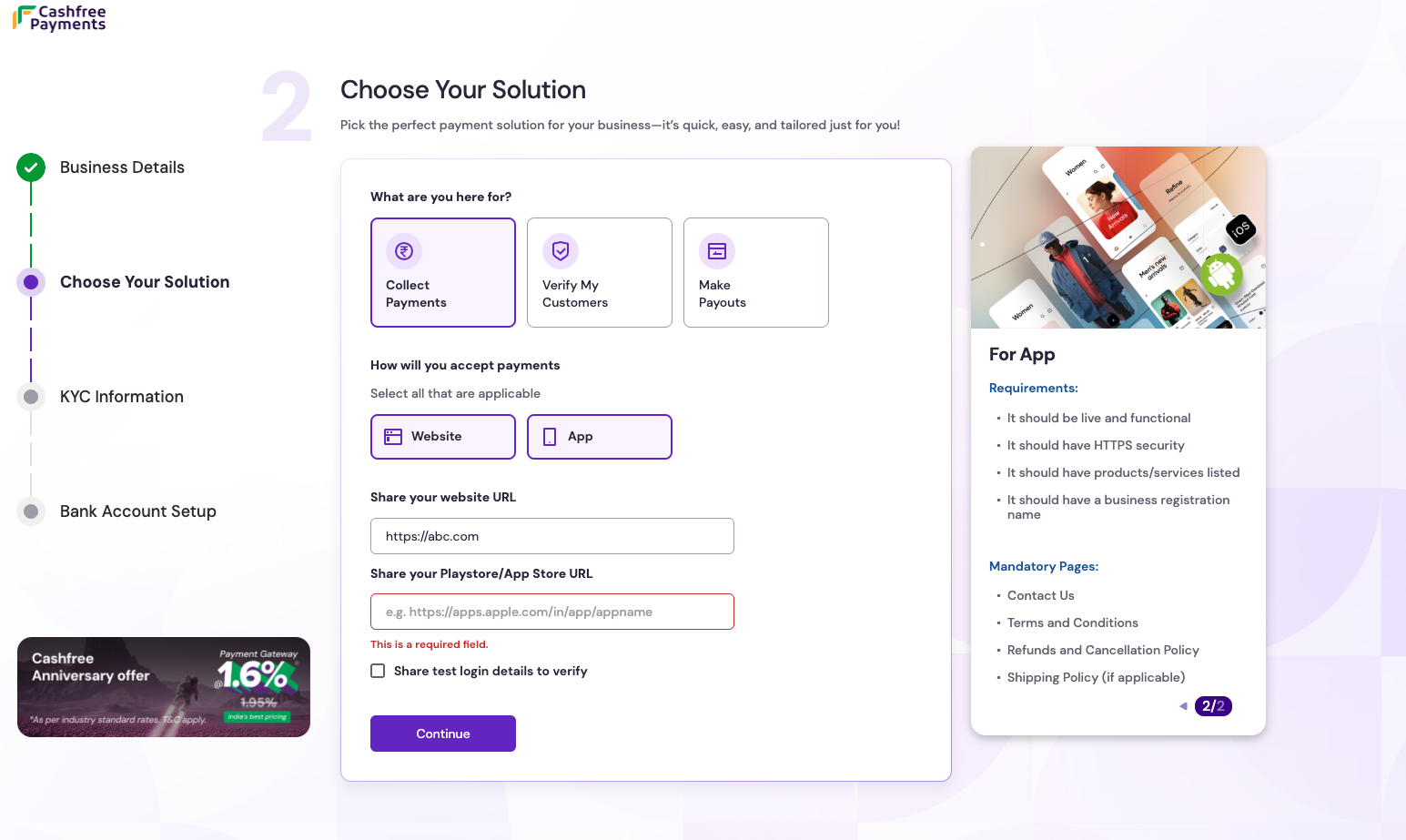Screen dimensions: 1406x840
Task: Select the Website payment acceptance option
Action: tap(442, 436)
